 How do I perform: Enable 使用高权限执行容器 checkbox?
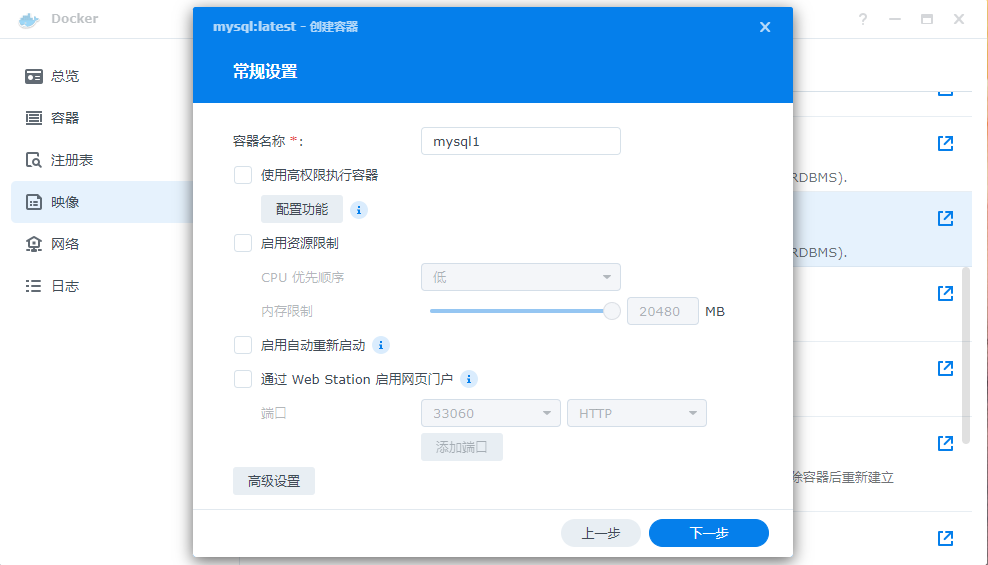click(x=243, y=175)
